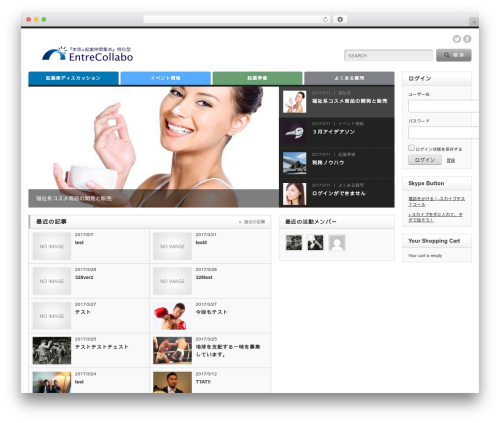This screenshot has width=500, height=423.
Task: Open the blue discussion navigation tab
Action: pos(73,78)
